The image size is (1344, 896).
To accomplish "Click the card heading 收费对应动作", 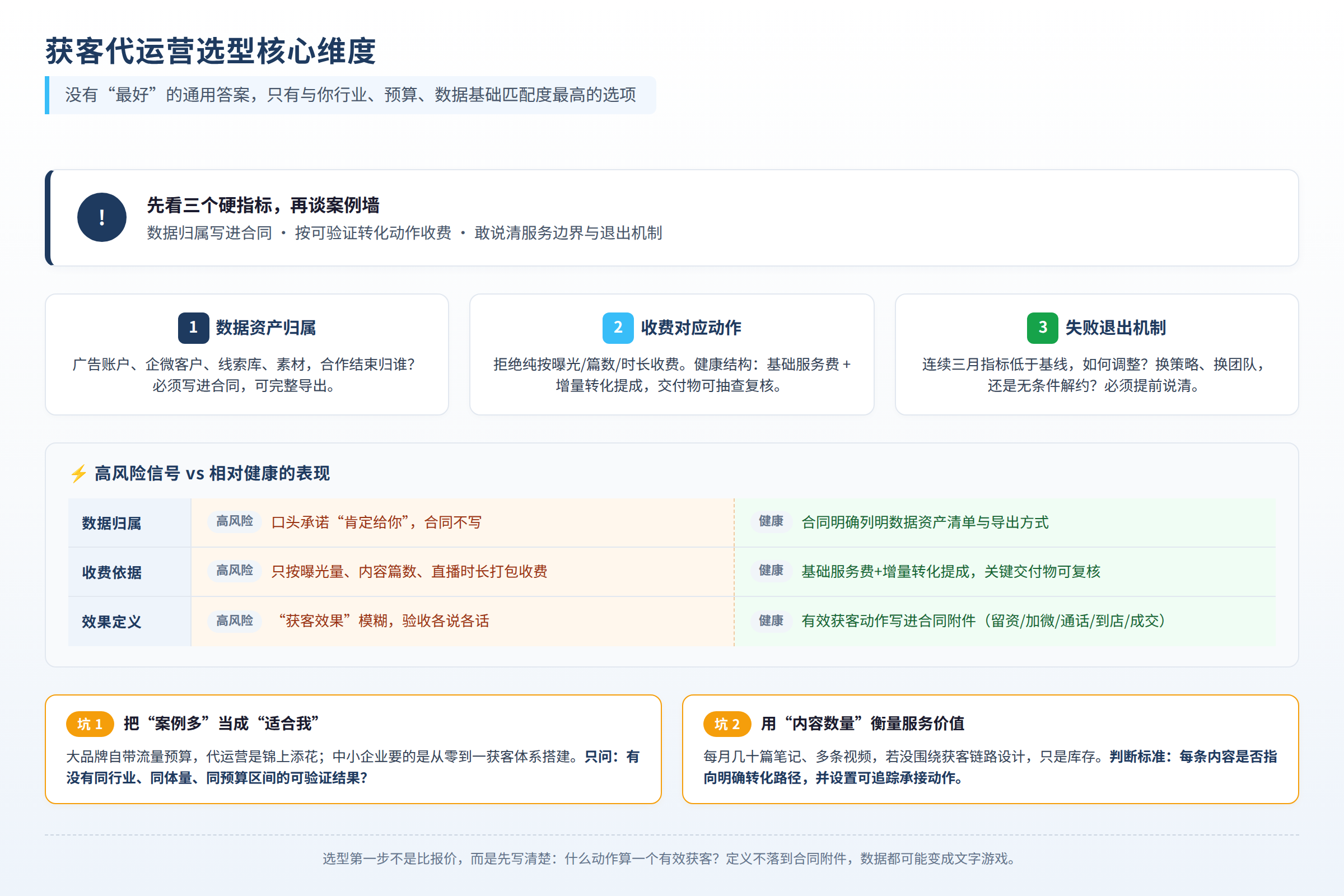I will 691,328.
